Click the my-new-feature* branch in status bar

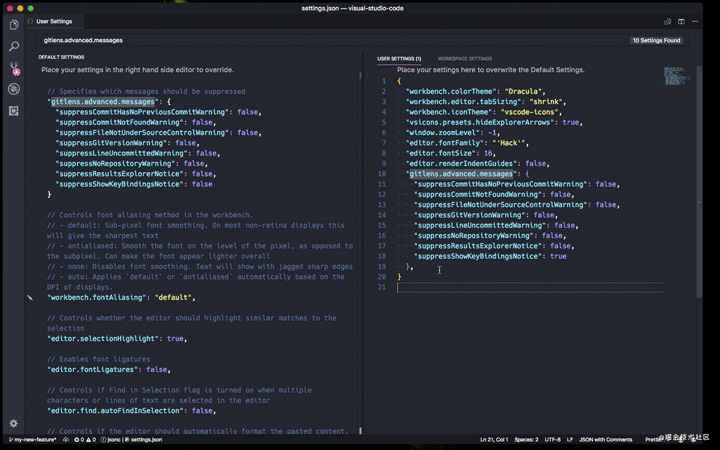pos(32,439)
